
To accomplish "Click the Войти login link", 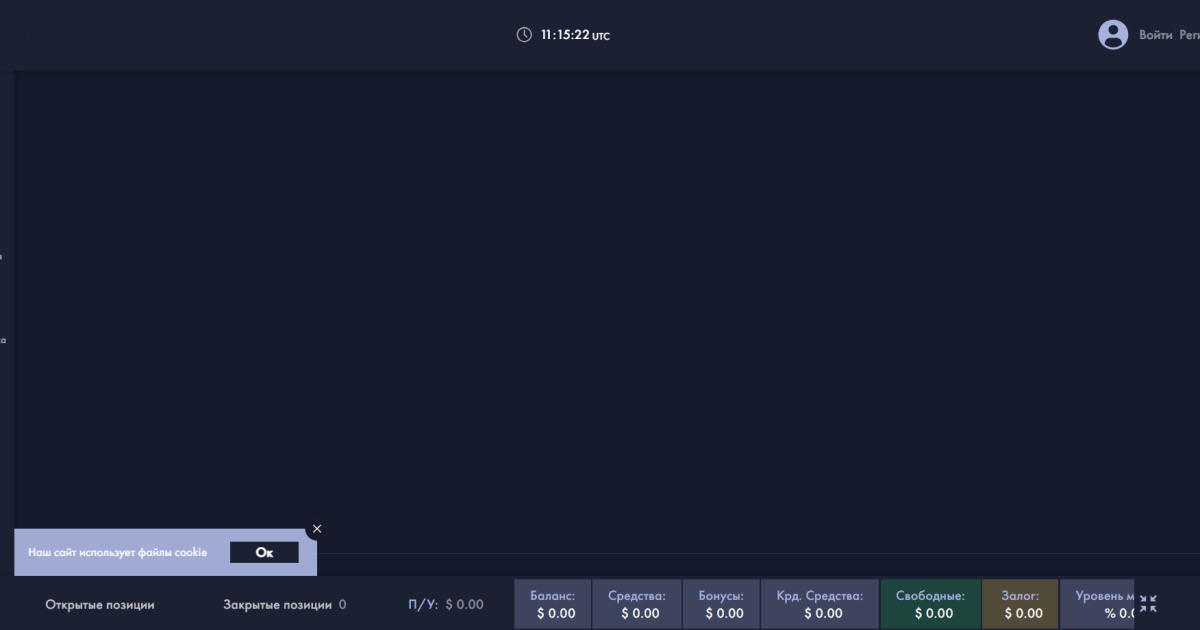I will tap(1155, 35).
